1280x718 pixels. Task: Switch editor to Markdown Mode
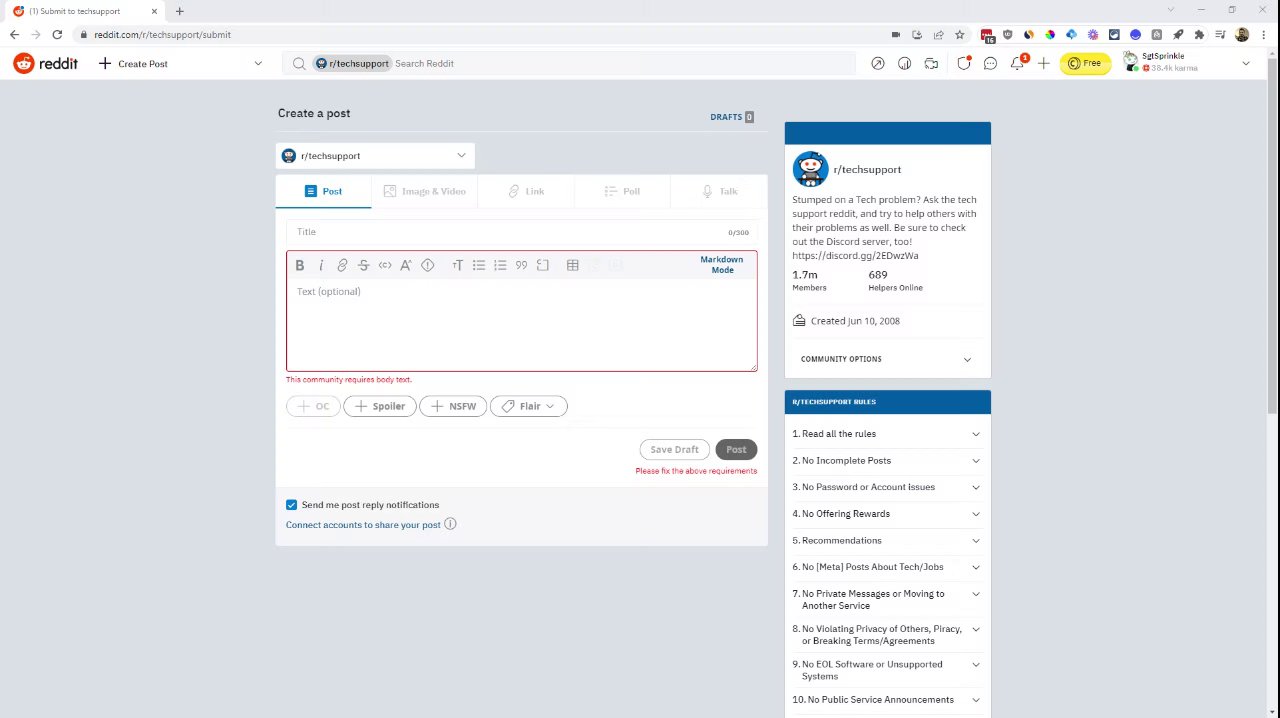pyautogui.click(x=722, y=265)
